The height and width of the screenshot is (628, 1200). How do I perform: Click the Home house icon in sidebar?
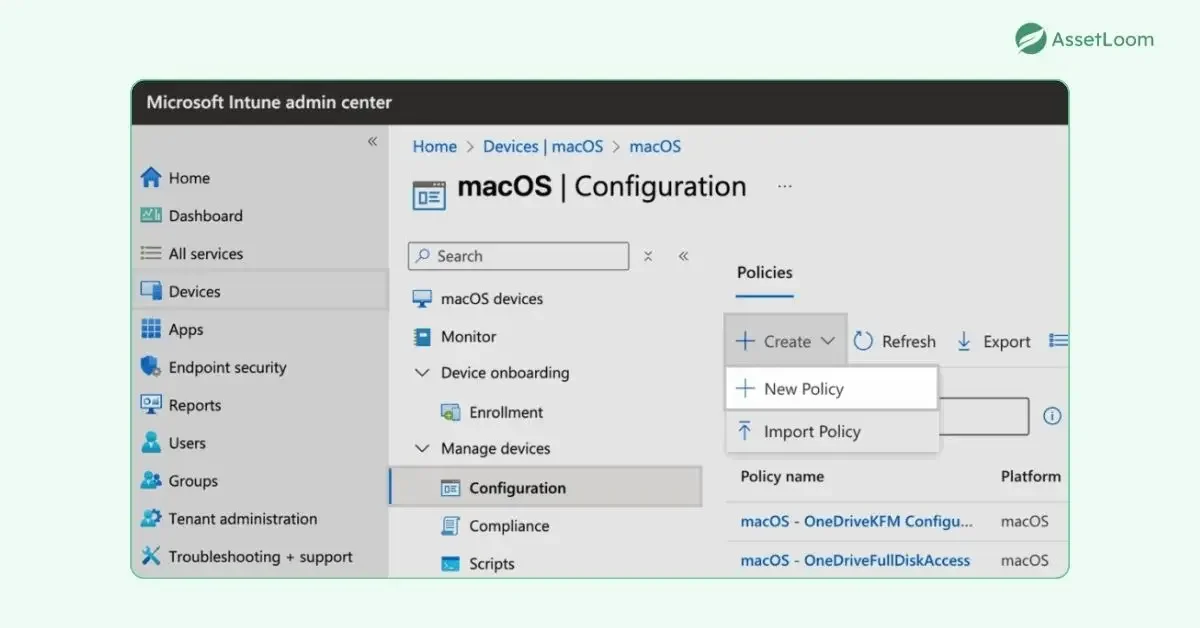click(151, 178)
